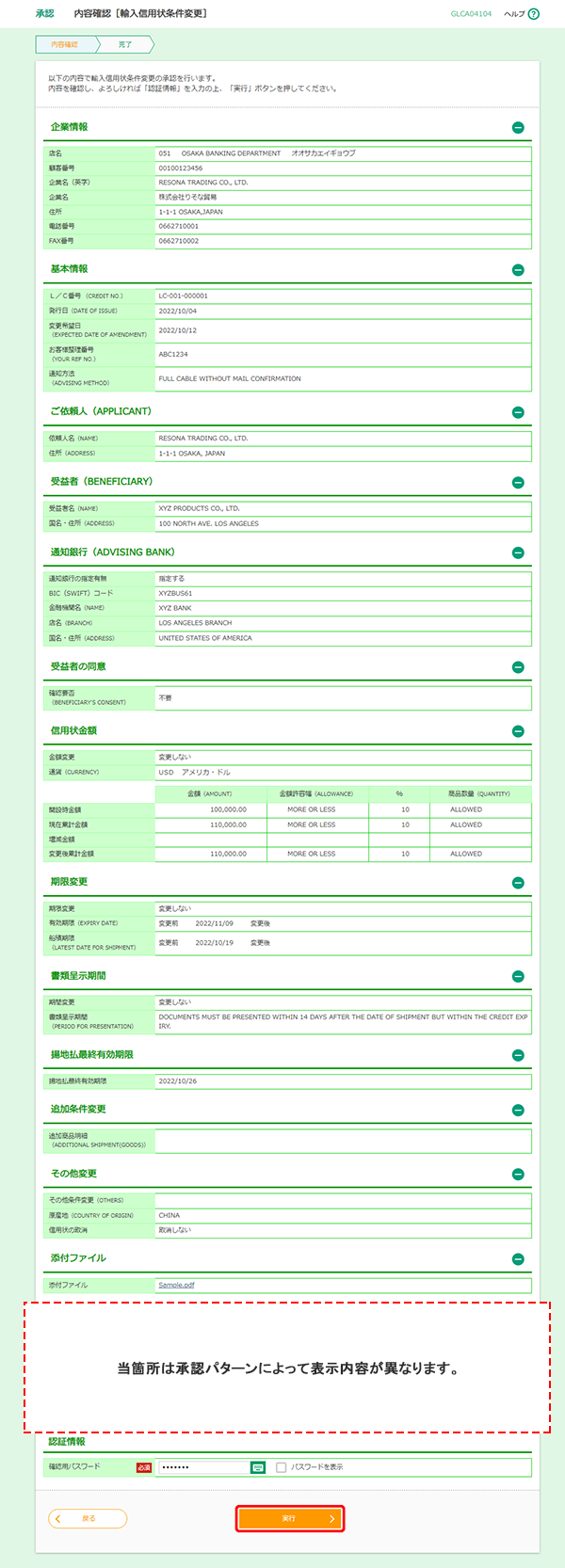Viewport: 565px width, 1568px height.
Task: Collapse the 添付ファイル section
Action: click(x=518, y=1259)
